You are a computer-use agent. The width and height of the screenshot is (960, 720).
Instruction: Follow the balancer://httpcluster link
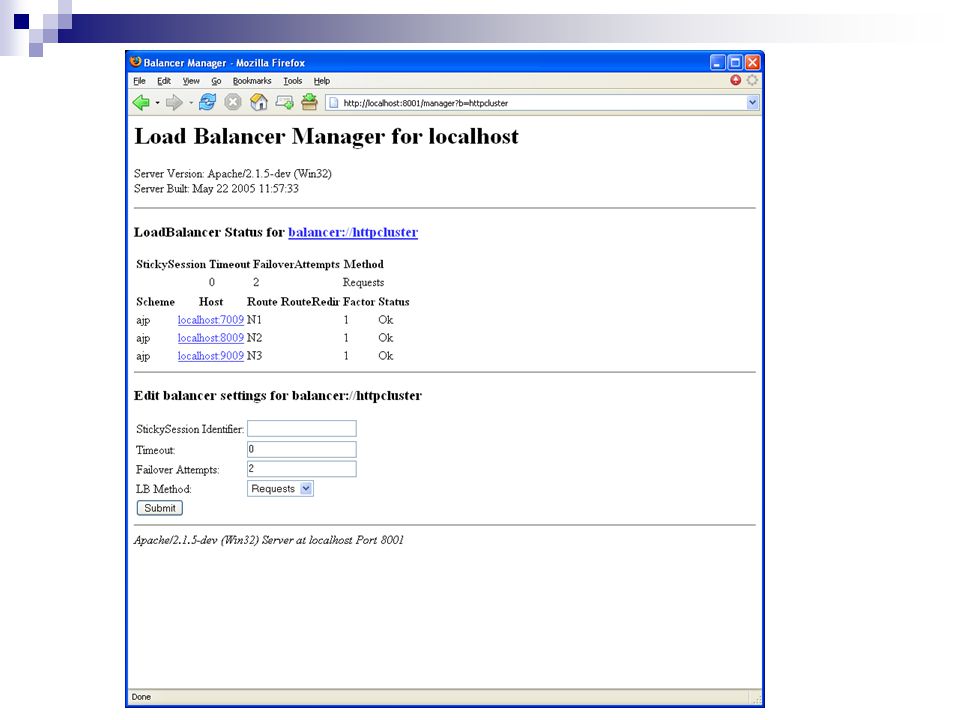353,232
